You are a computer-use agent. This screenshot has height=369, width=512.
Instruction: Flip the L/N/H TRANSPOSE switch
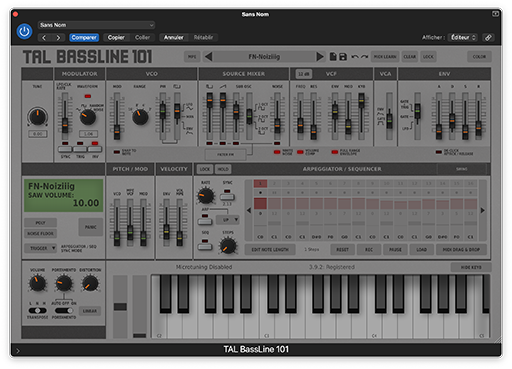tap(37, 311)
